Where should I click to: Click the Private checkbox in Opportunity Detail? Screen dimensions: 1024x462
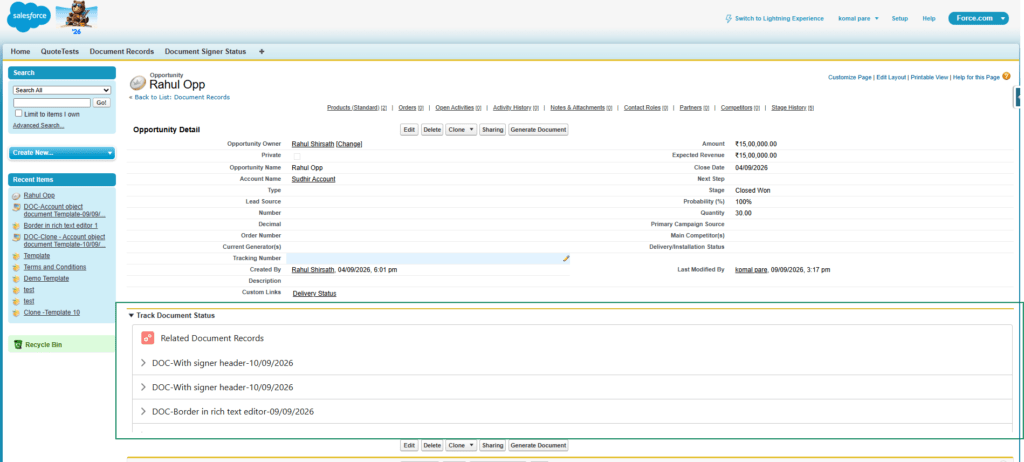(x=297, y=156)
